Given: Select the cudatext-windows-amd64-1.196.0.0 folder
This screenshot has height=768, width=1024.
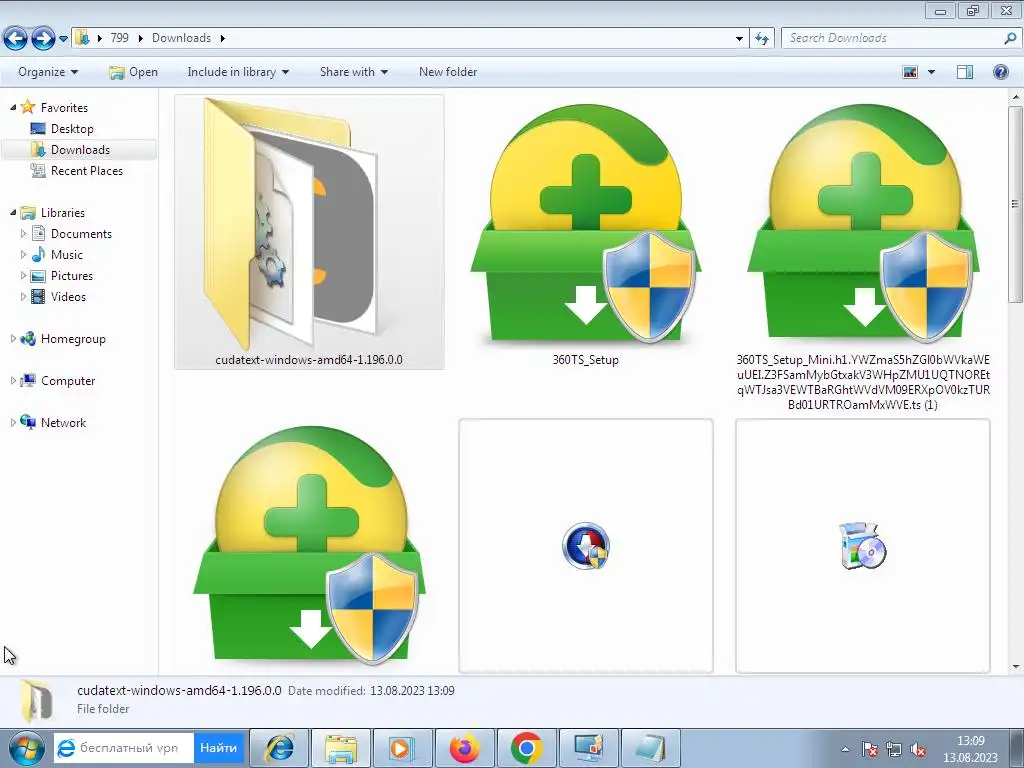Looking at the screenshot, I should [x=309, y=232].
